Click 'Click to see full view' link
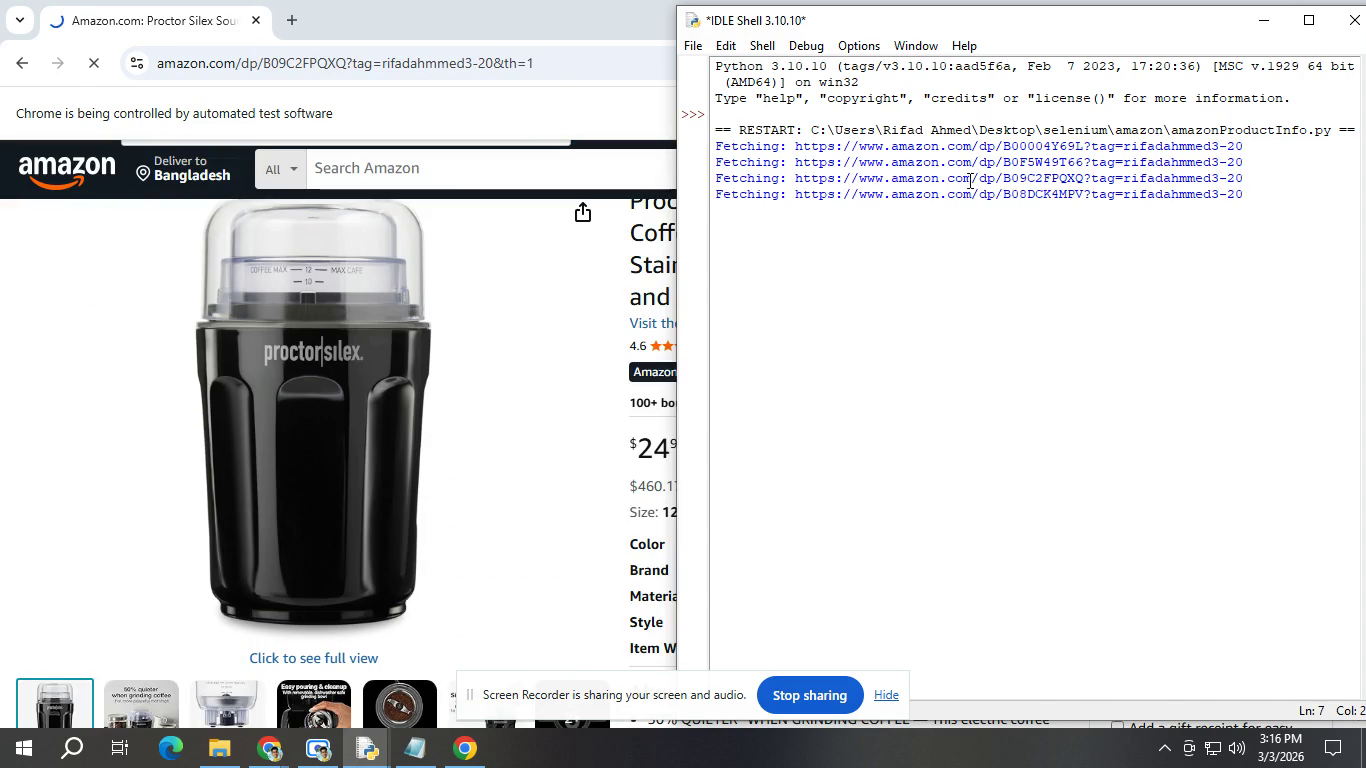Image resolution: width=1366 pixels, height=768 pixels. pos(313,658)
